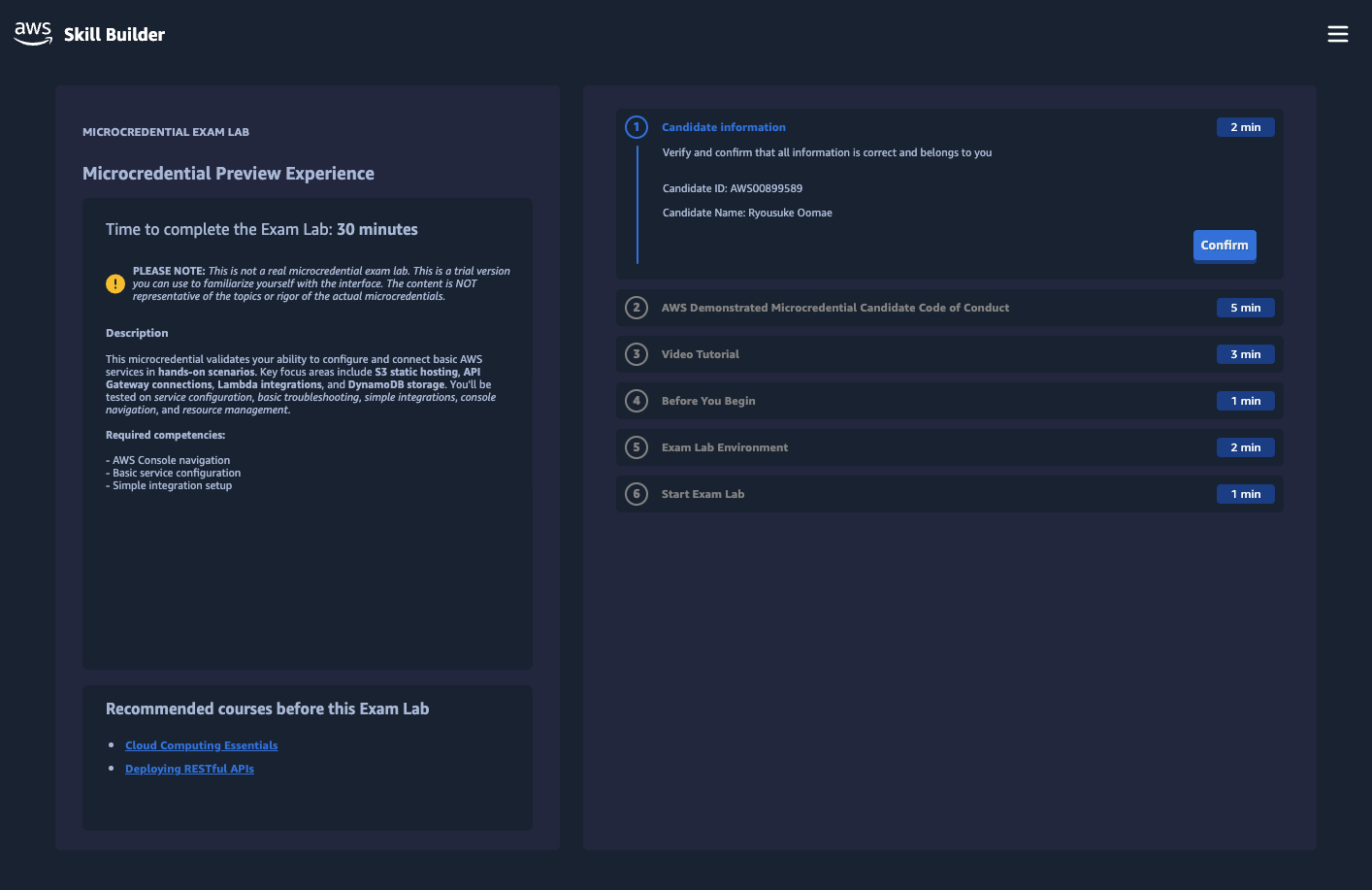Expand the Exam Lab Environment step
1372x890 pixels.
(x=725, y=447)
